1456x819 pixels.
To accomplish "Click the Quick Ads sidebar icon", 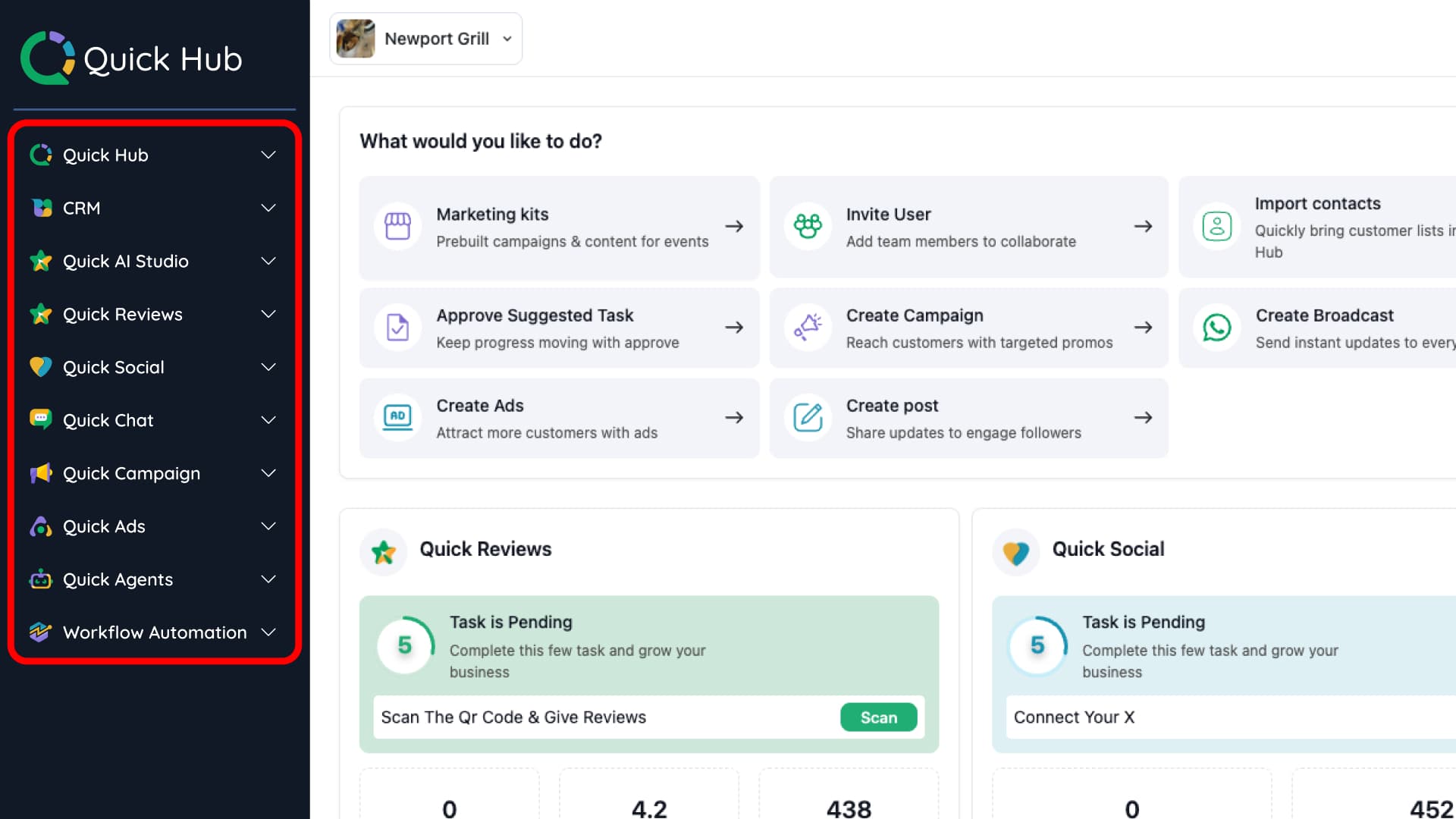I will coord(42,526).
